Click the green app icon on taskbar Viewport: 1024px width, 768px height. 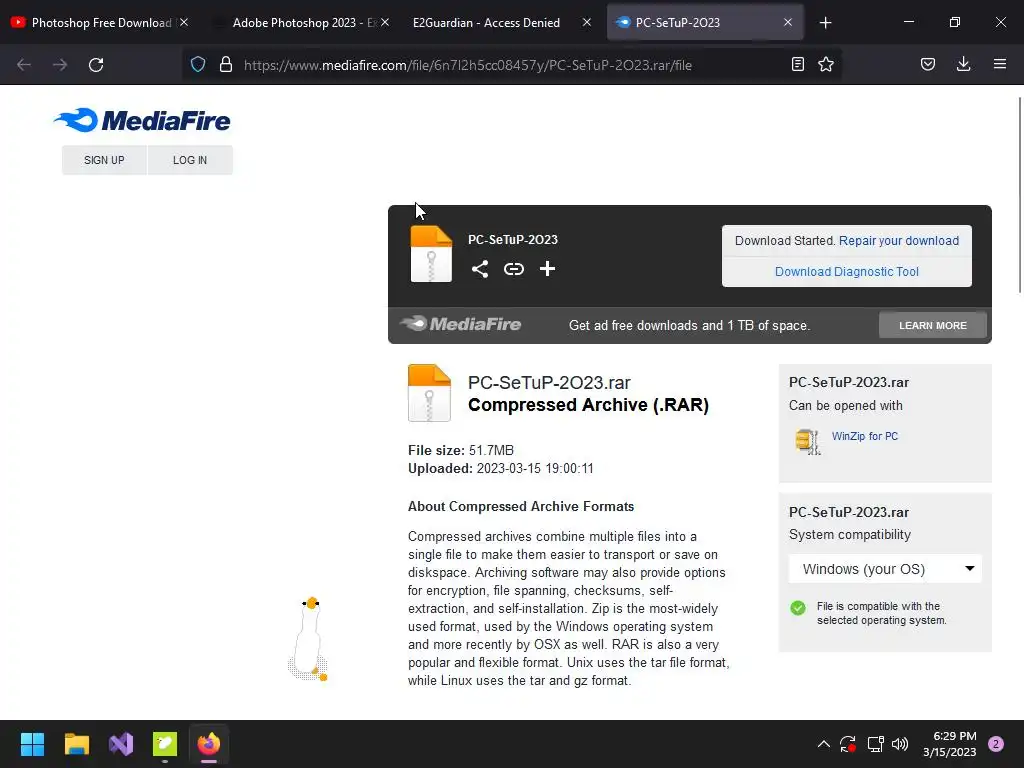(165, 744)
